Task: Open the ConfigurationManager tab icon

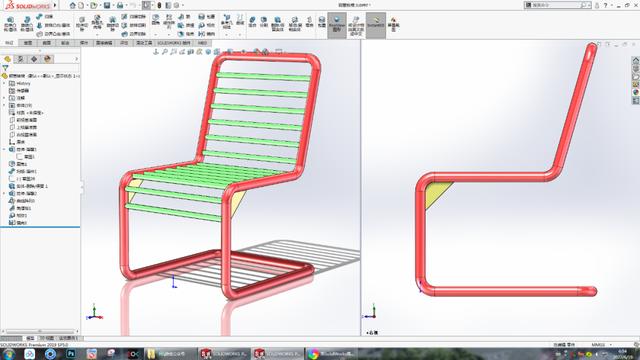Action: click(x=34, y=59)
